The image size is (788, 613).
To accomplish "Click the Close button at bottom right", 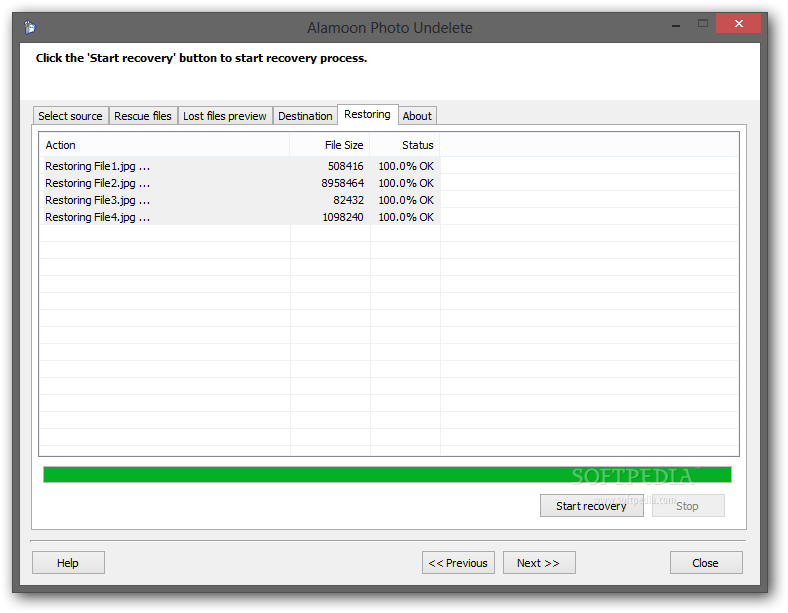I will click(x=706, y=563).
